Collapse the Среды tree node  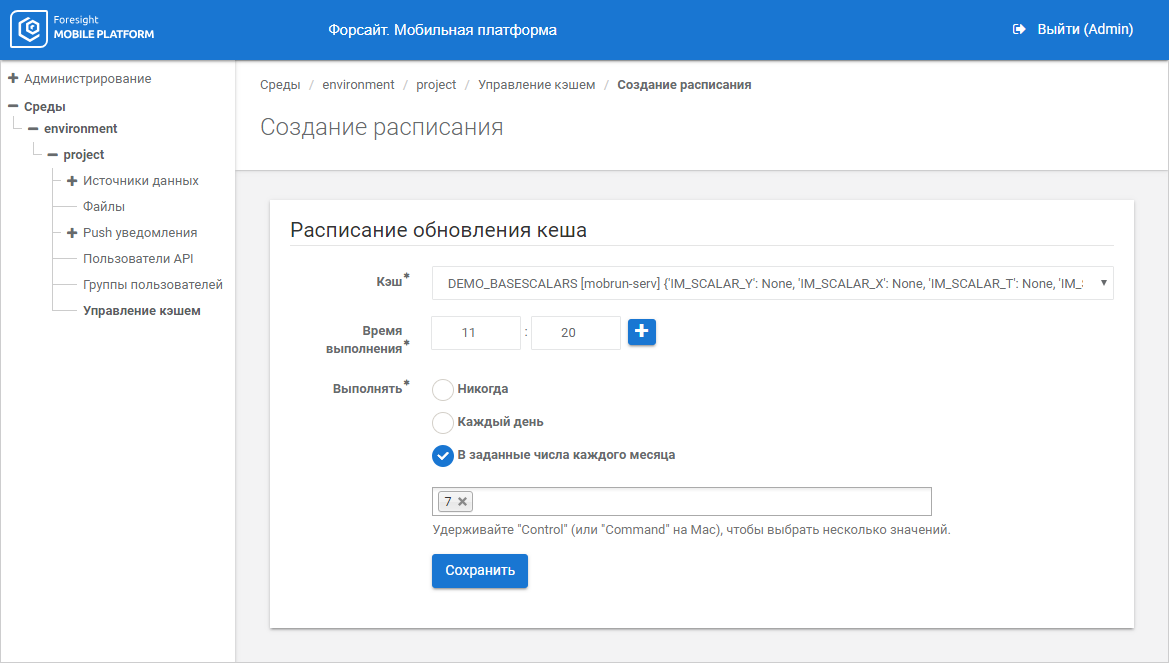pos(13,106)
